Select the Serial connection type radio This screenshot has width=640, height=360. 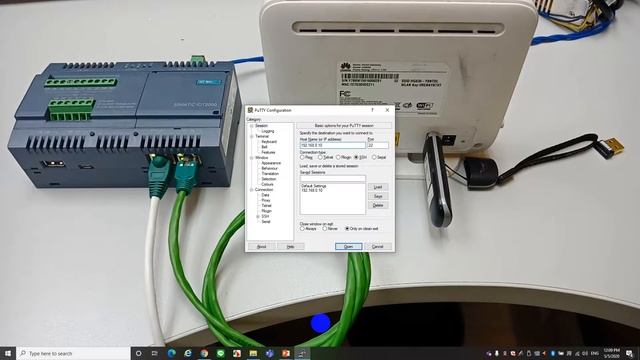pyautogui.click(x=379, y=158)
